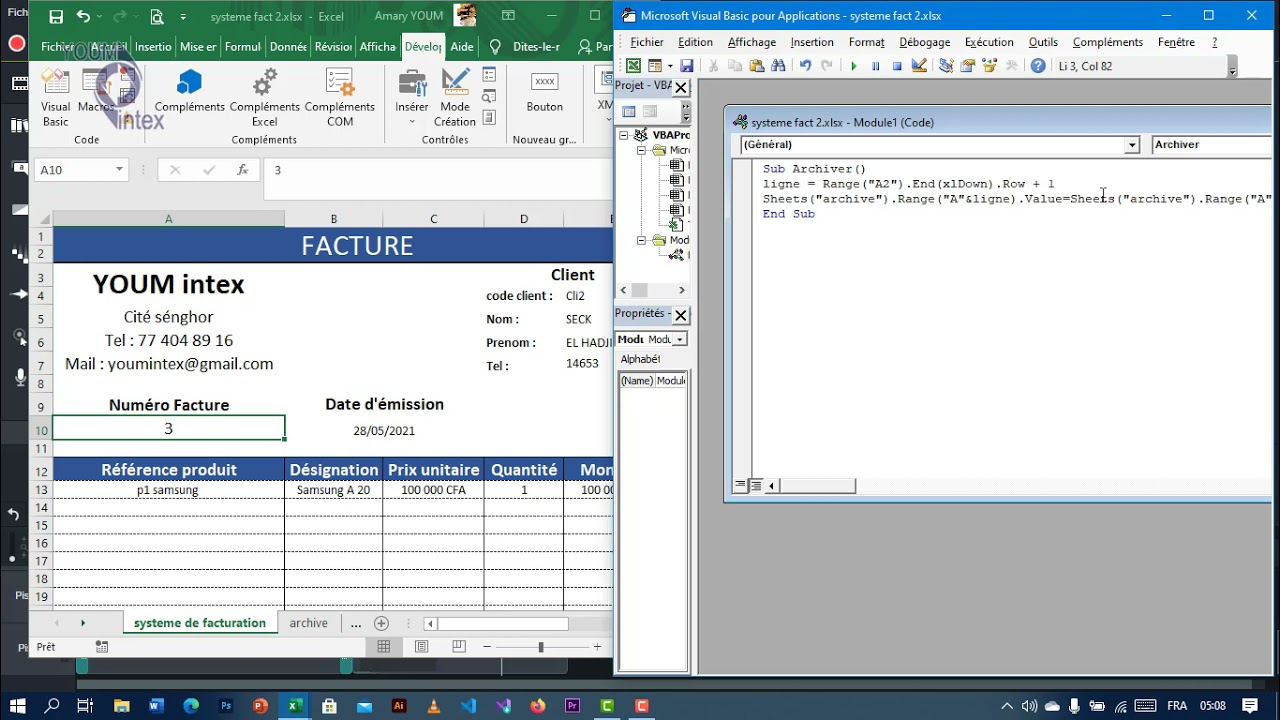Undo last edit in VBA editor toolbar
This screenshot has height=720, width=1280.
point(805,66)
